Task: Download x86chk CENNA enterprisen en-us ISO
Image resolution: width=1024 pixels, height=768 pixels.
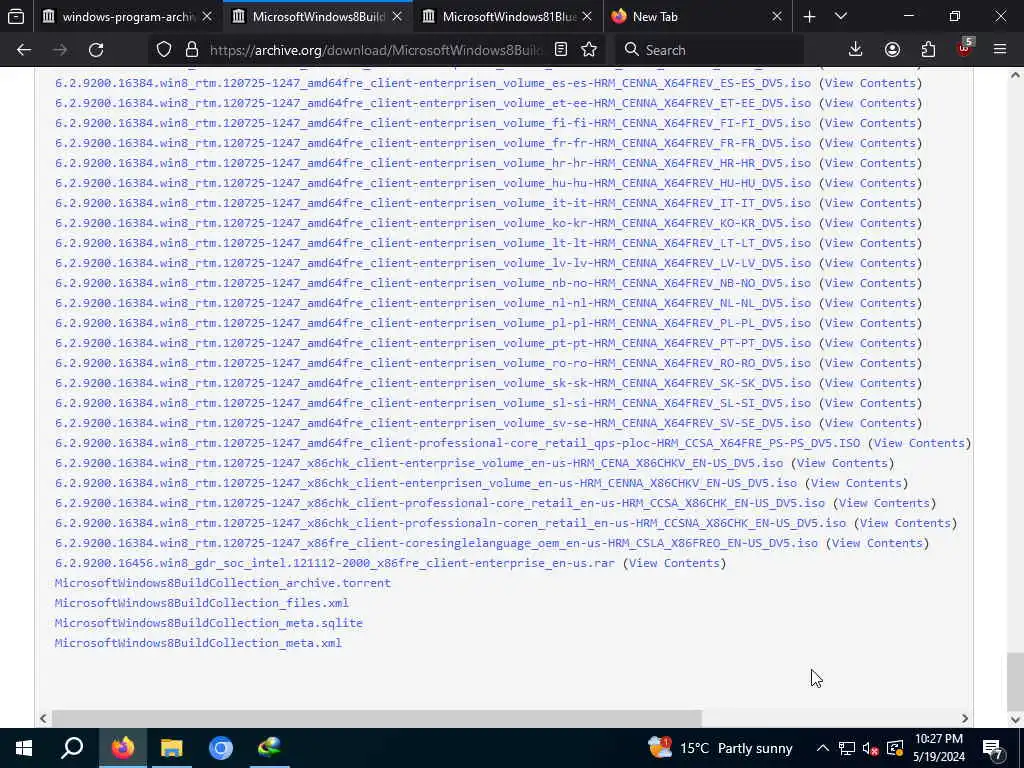Action: tap(426, 483)
